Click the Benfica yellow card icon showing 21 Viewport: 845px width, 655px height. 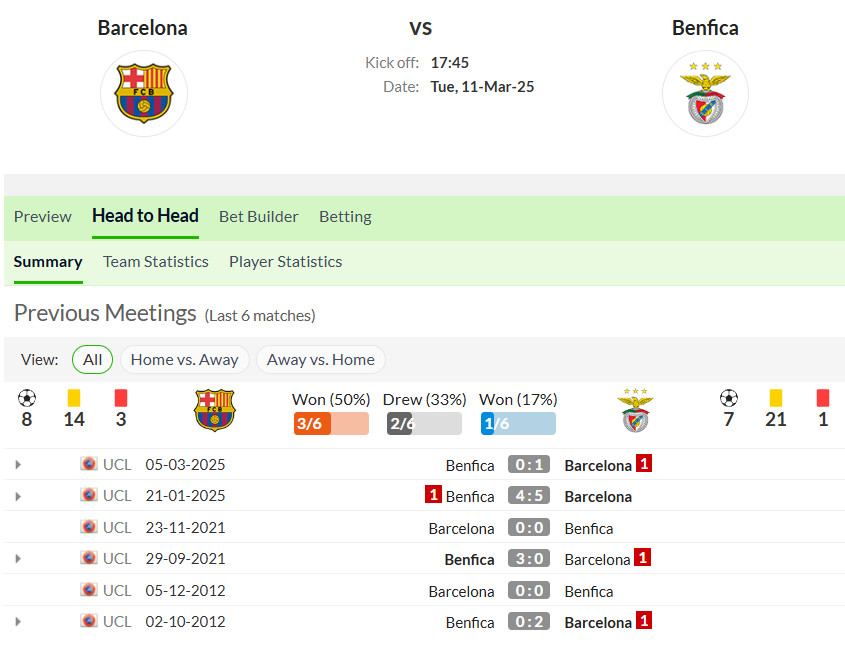pos(775,398)
